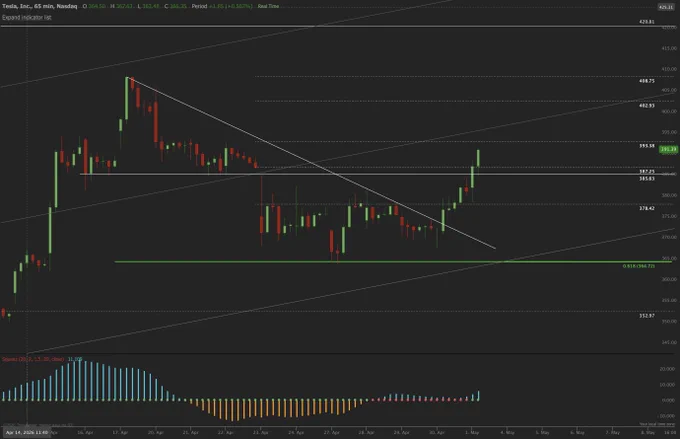Click the 415.00 price axis label
Image resolution: width=680 pixels, height=439 pixels.
tap(669, 48)
